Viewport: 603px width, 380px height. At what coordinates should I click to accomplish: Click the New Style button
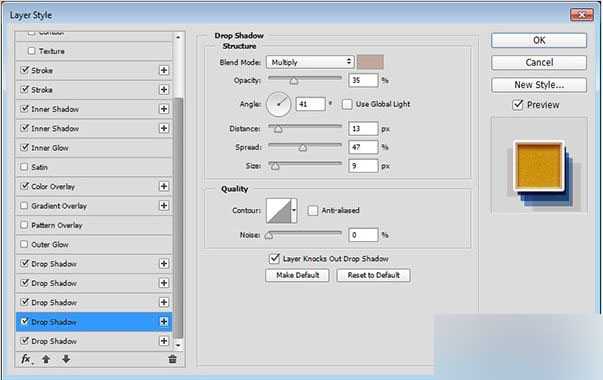pos(539,85)
